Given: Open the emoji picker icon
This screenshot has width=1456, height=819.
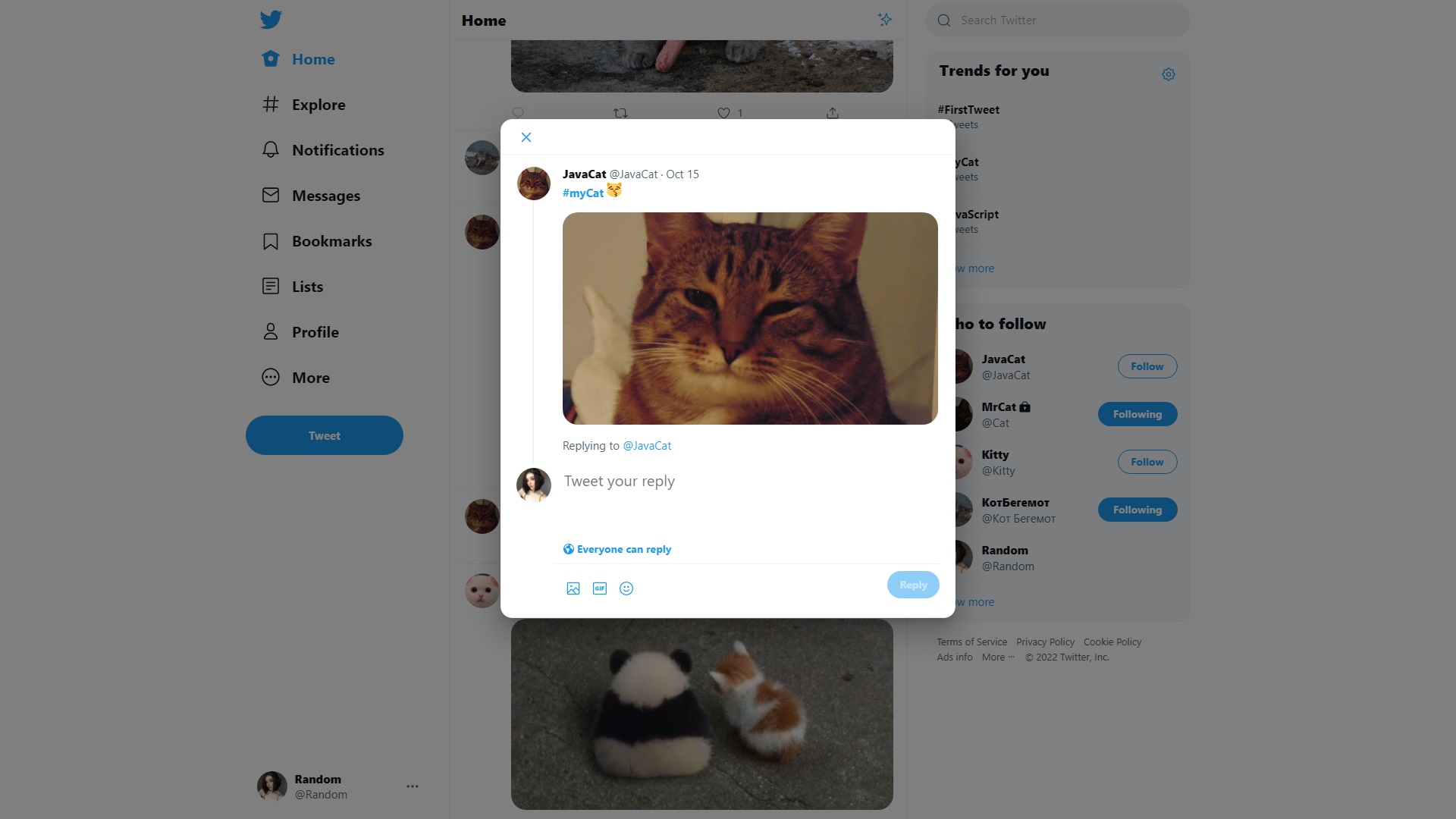Looking at the screenshot, I should coord(626,588).
